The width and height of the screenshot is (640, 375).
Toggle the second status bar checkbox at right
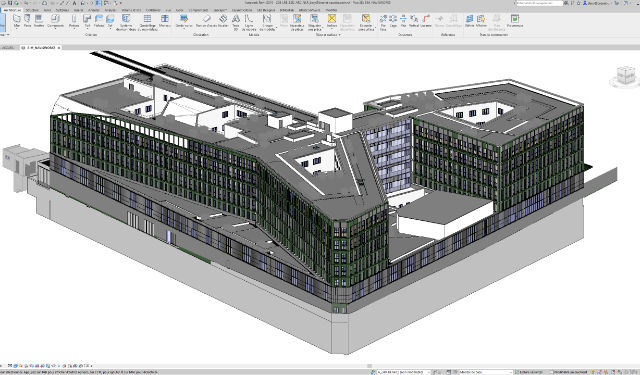coord(551,372)
